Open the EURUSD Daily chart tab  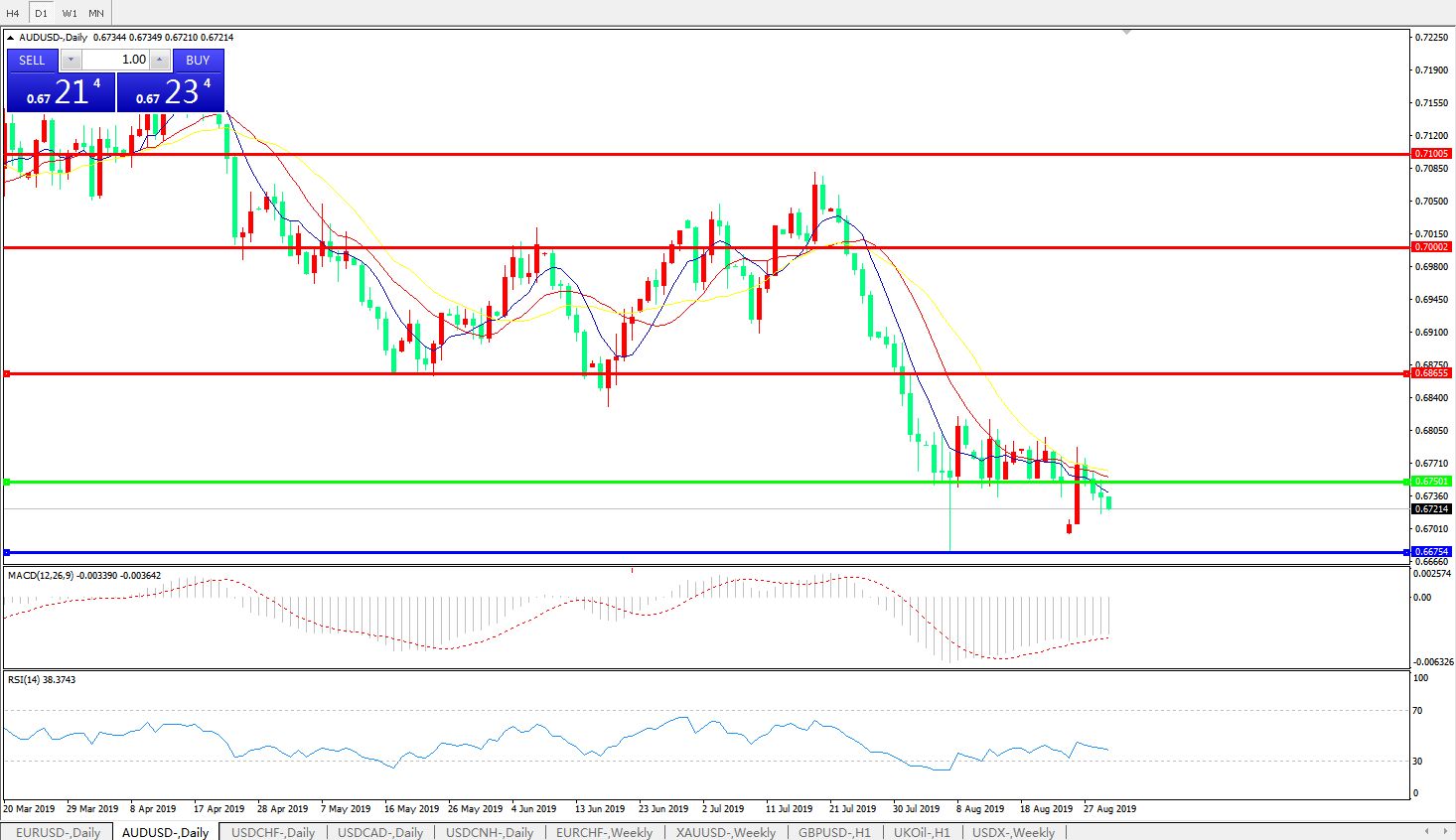(58, 832)
